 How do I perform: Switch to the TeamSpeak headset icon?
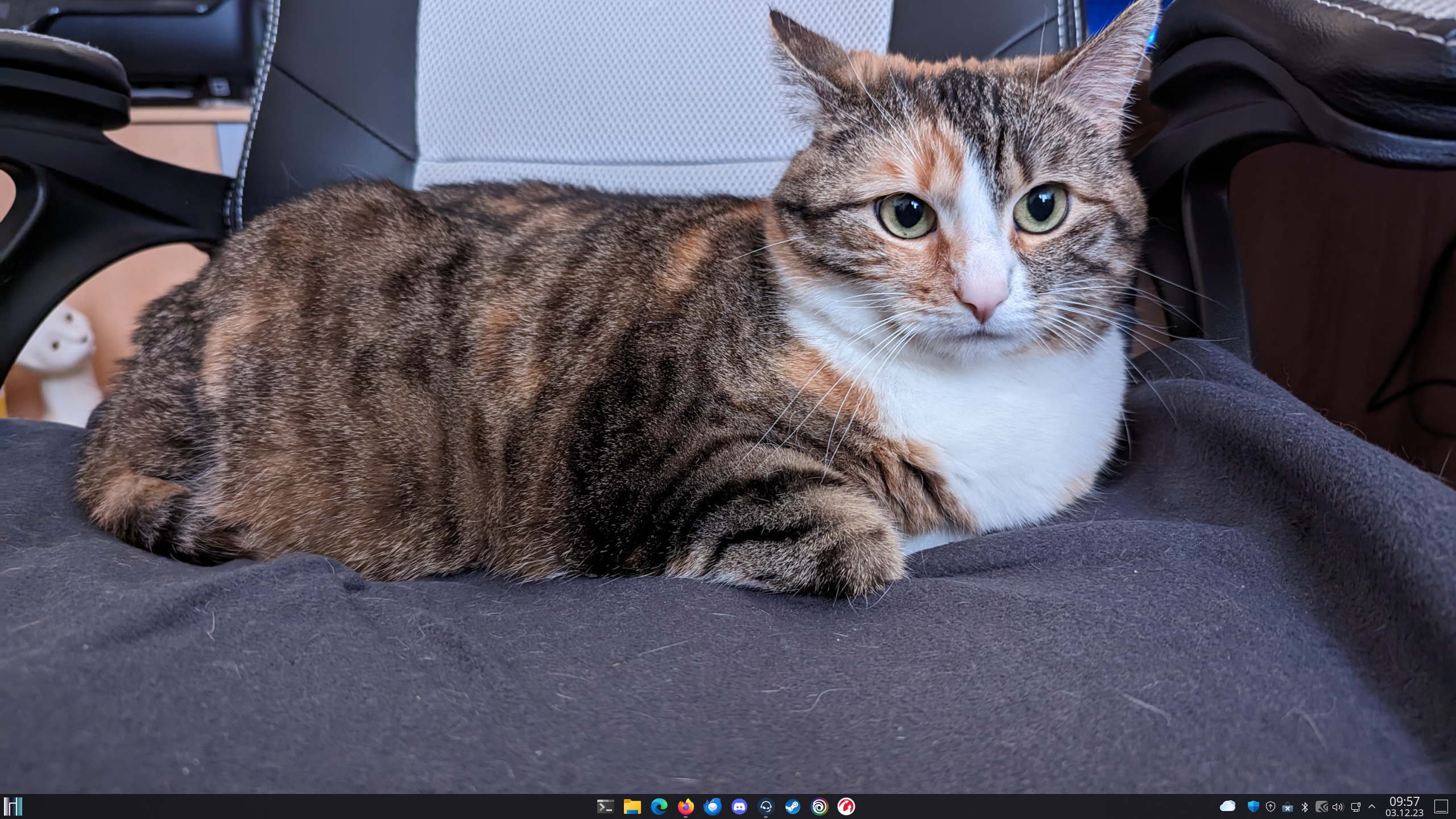[x=766, y=806]
